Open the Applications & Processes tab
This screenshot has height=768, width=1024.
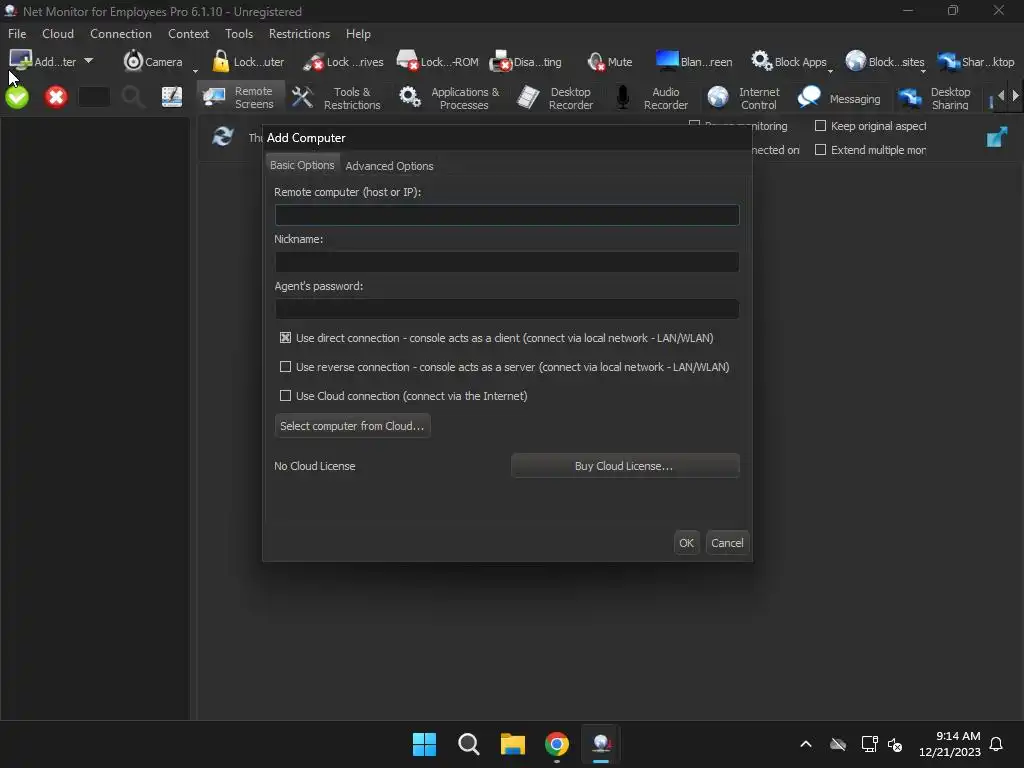coord(450,97)
